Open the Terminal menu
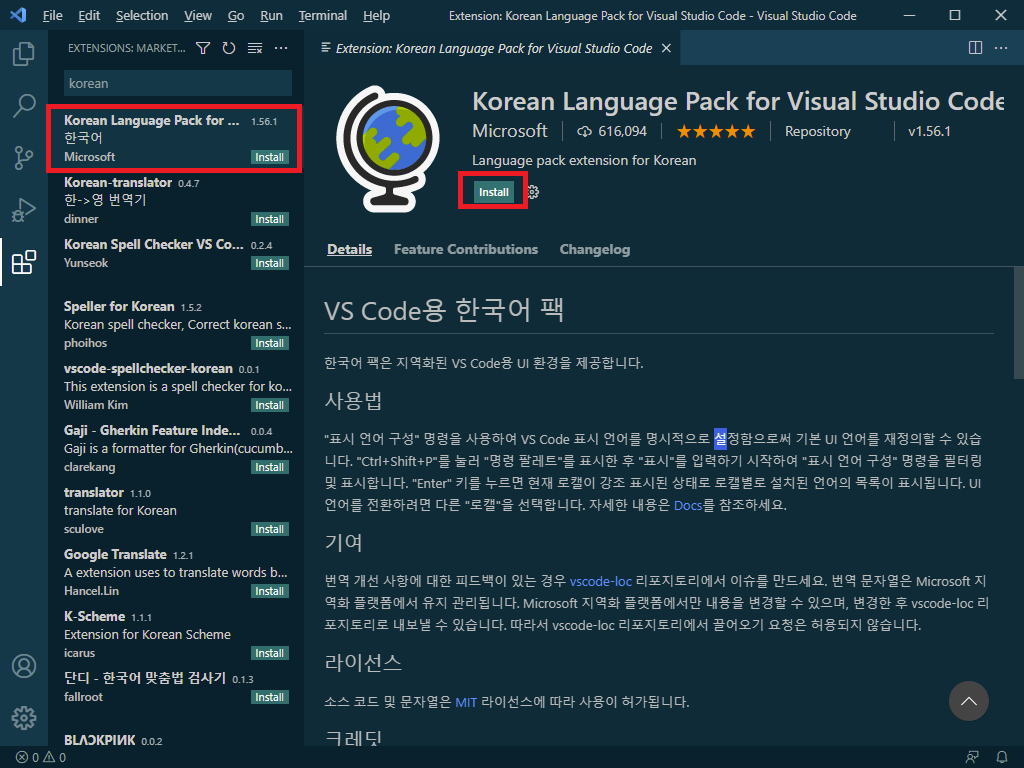 pyautogui.click(x=323, y=16)
